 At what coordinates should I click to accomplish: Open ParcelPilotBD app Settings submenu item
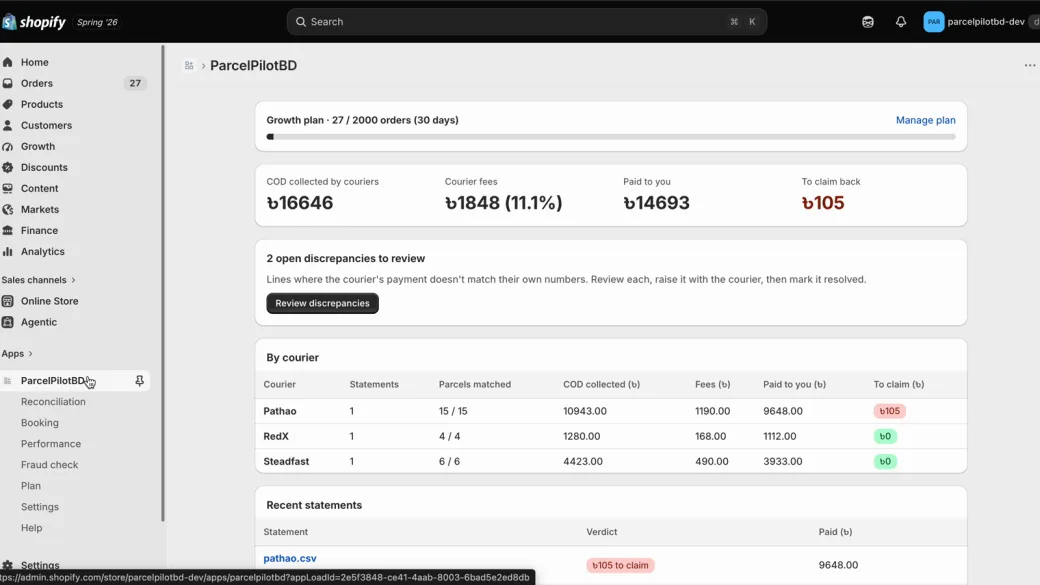tap(40, 507)
